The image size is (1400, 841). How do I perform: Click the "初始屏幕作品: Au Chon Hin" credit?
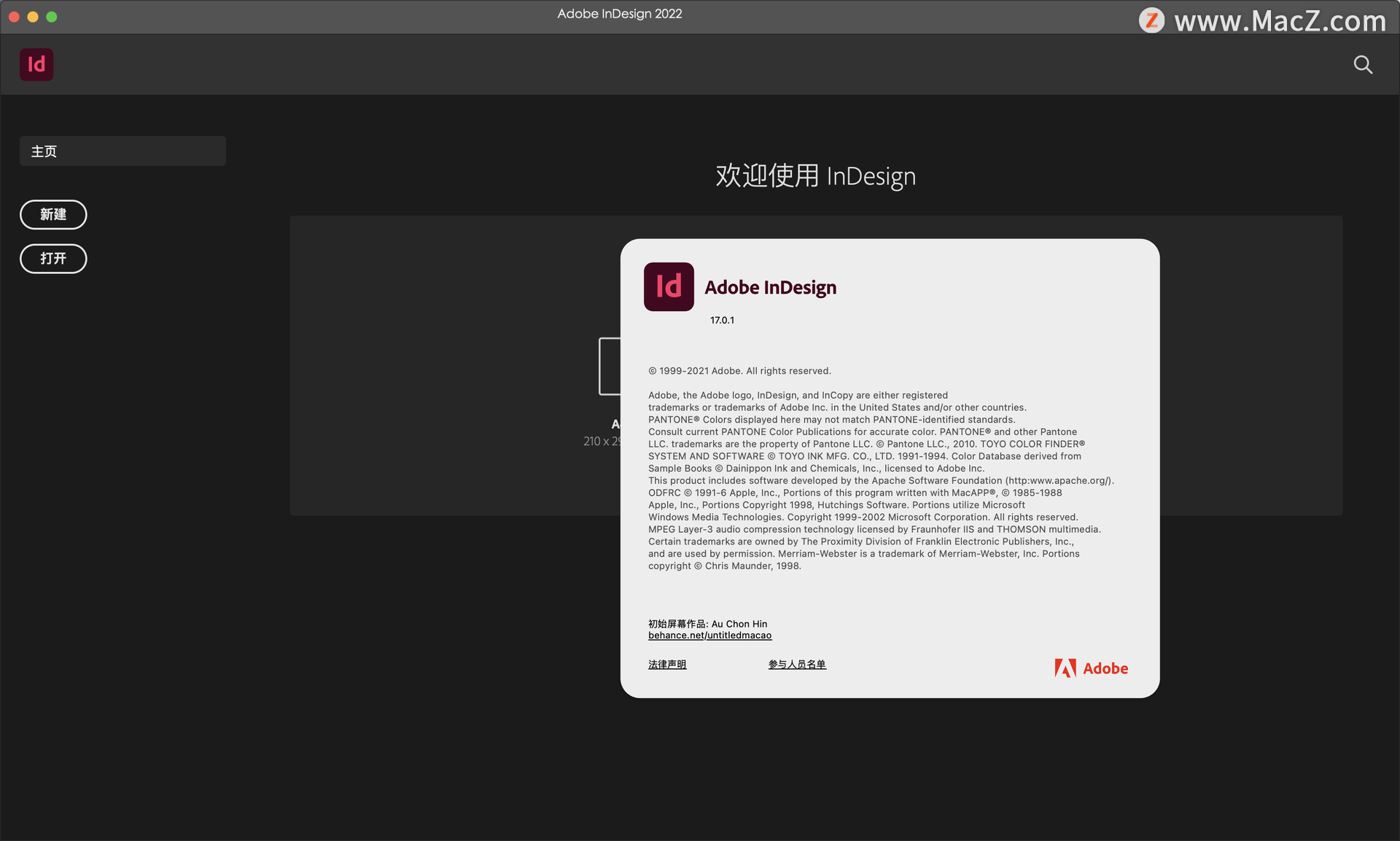coord(707,624)
